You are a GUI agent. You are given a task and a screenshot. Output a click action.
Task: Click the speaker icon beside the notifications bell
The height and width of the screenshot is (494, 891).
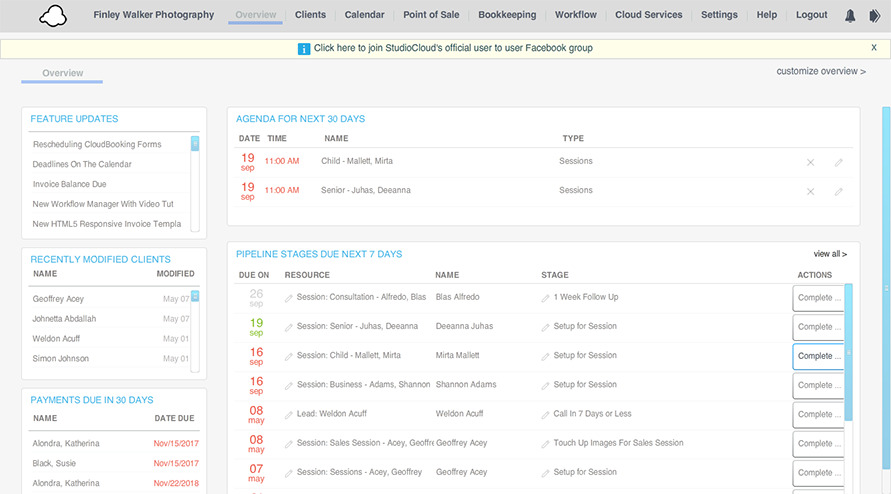point(875,15)
